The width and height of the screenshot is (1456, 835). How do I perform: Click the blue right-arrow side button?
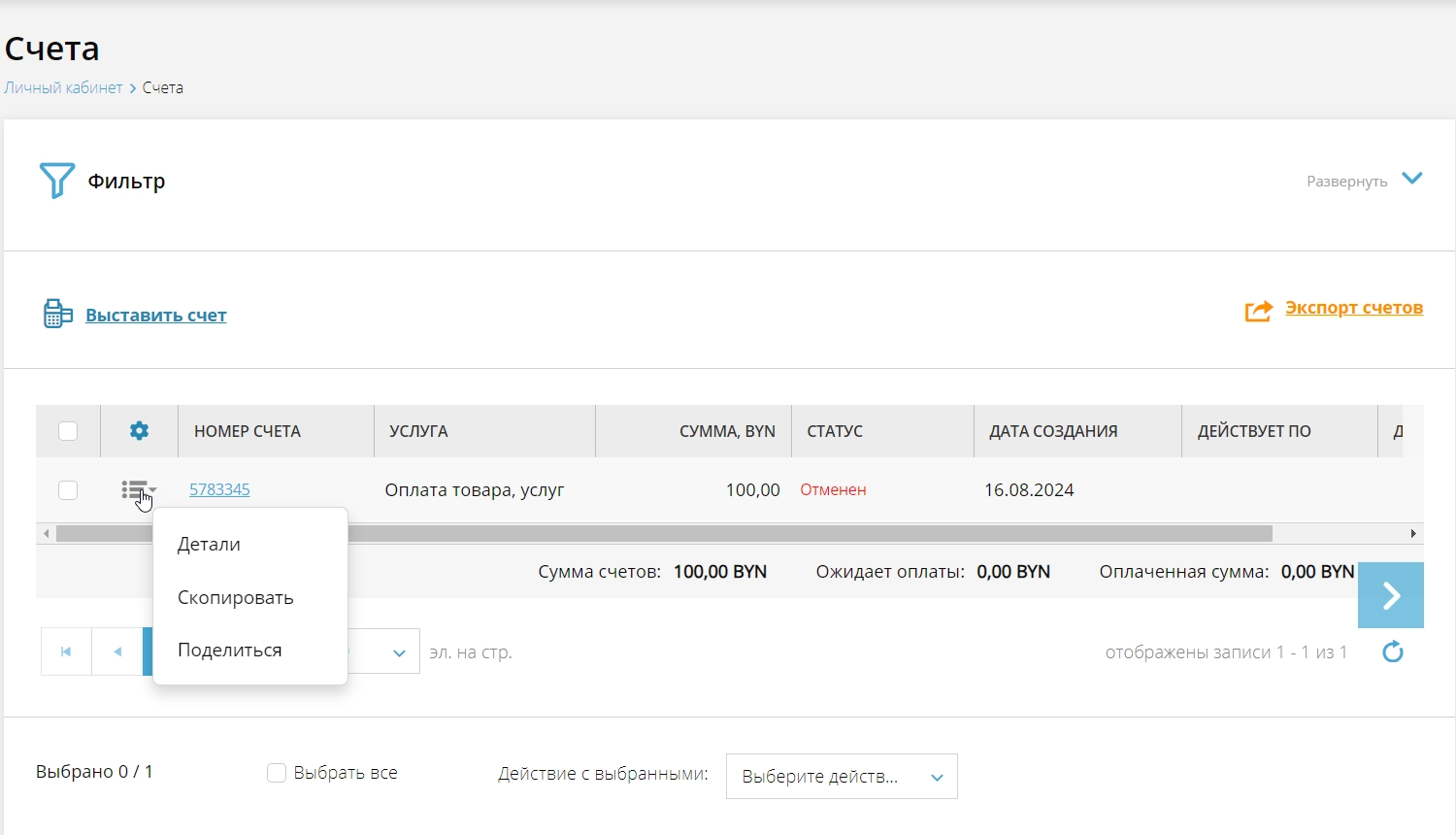pos(1391,595)
